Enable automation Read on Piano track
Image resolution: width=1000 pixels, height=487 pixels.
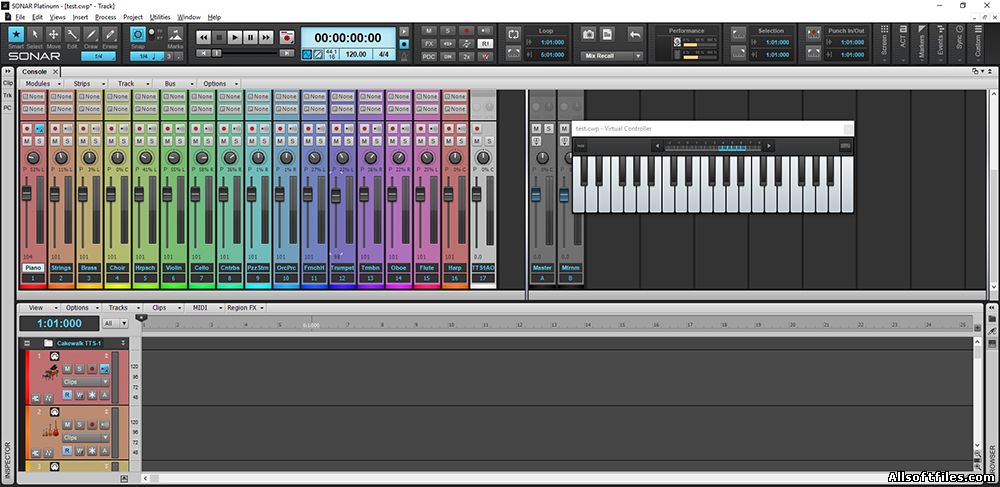click(67, 395)
